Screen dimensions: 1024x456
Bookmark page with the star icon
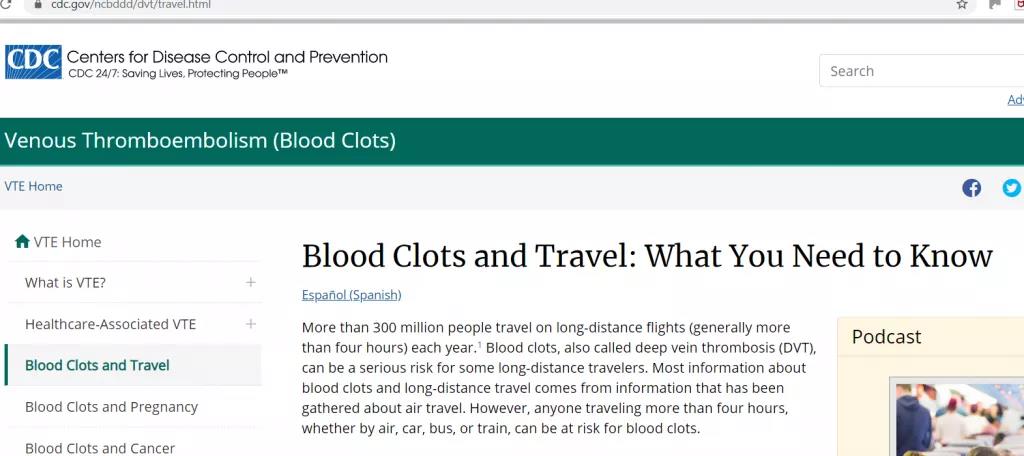click(961, 5)
